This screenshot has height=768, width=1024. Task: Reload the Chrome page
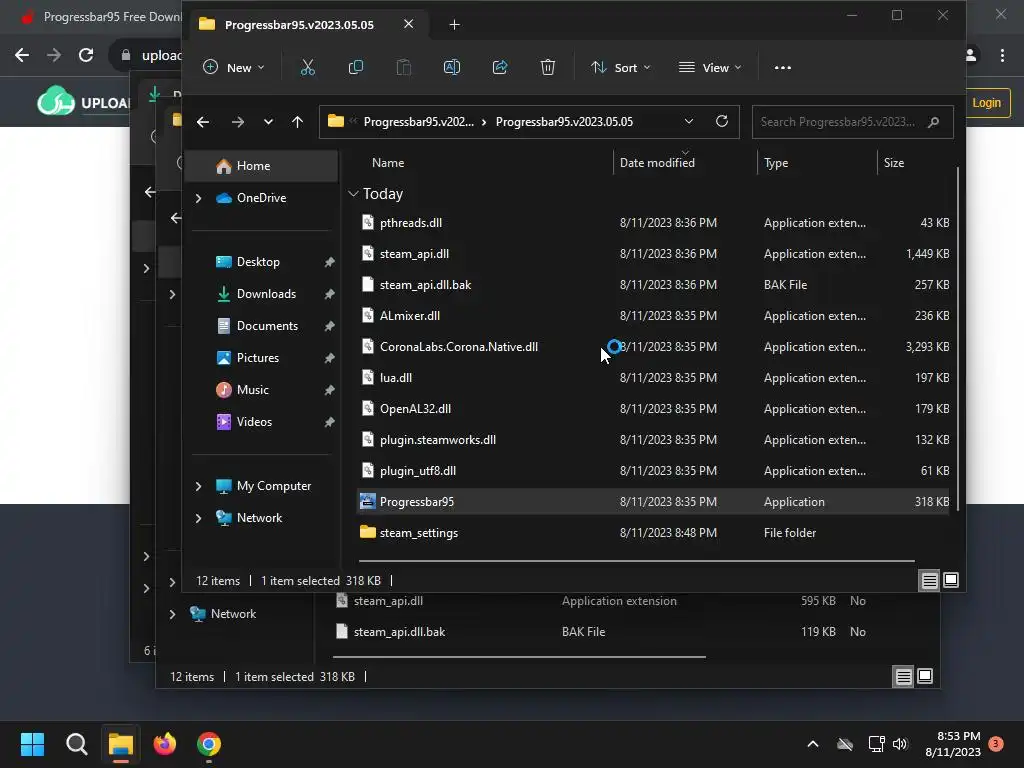coord(86,55)
